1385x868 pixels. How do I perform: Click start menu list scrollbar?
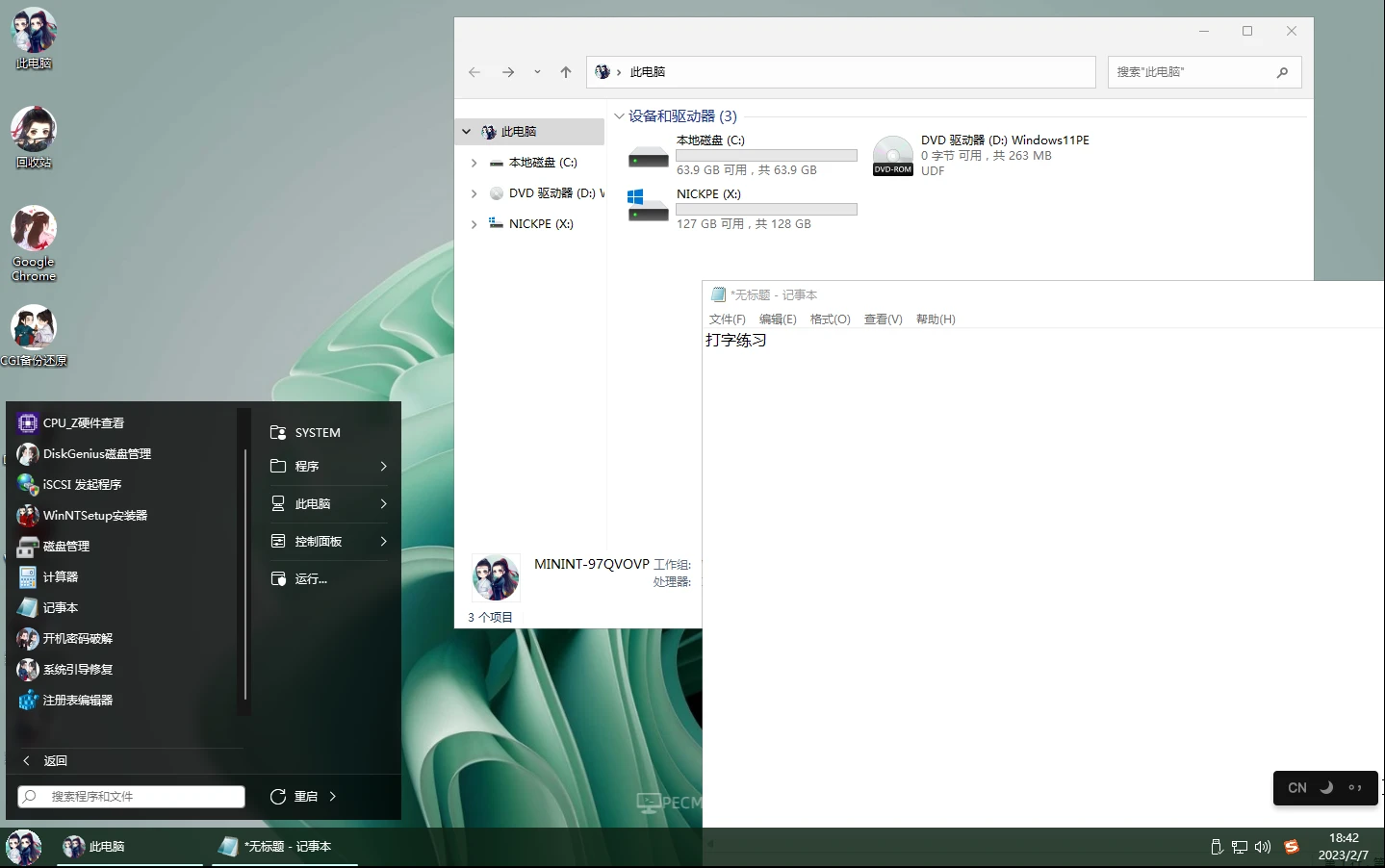click(x=244, y=574)
